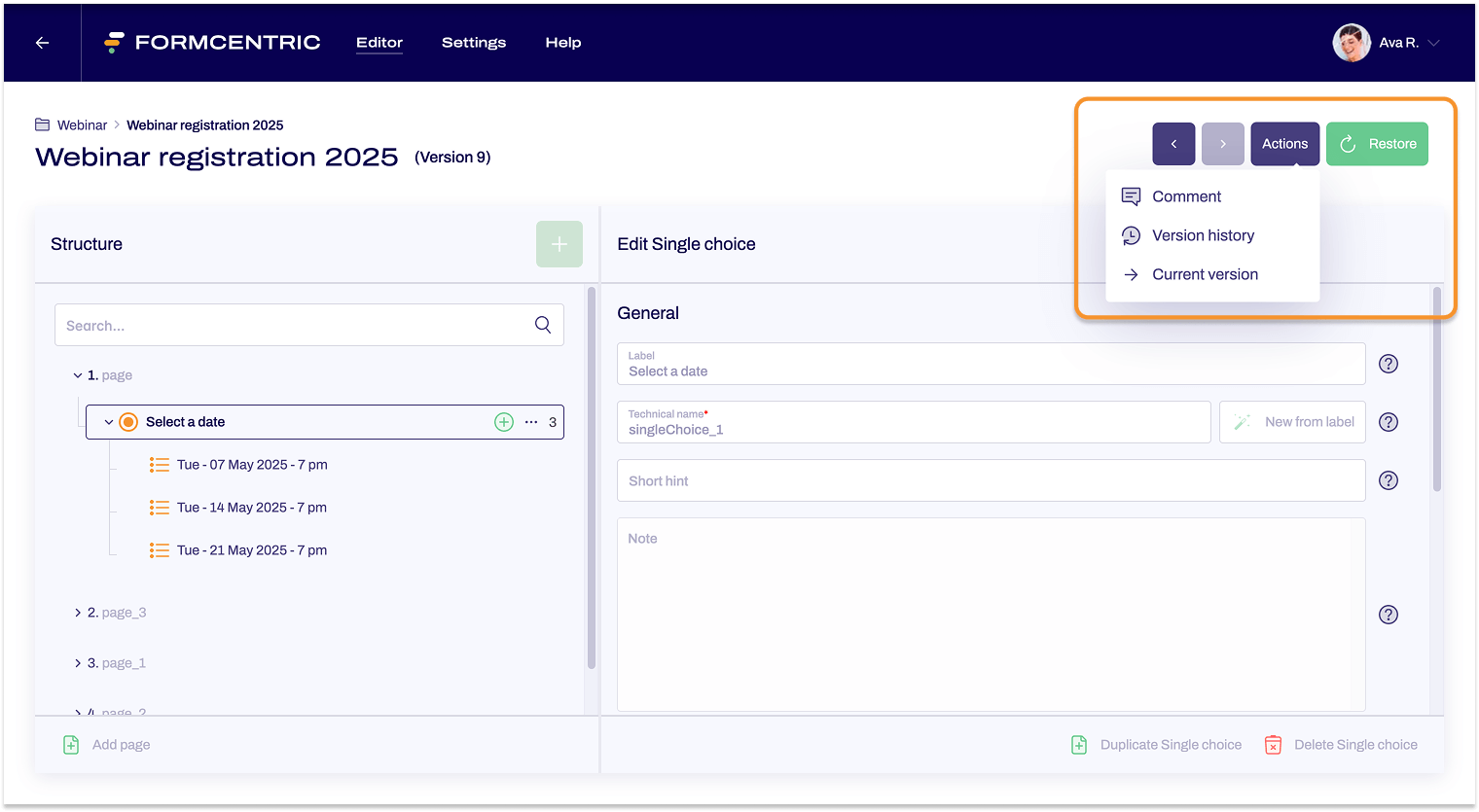
Task: Go to Current version
Action: pyautogui.click(x=1205, y=274)
